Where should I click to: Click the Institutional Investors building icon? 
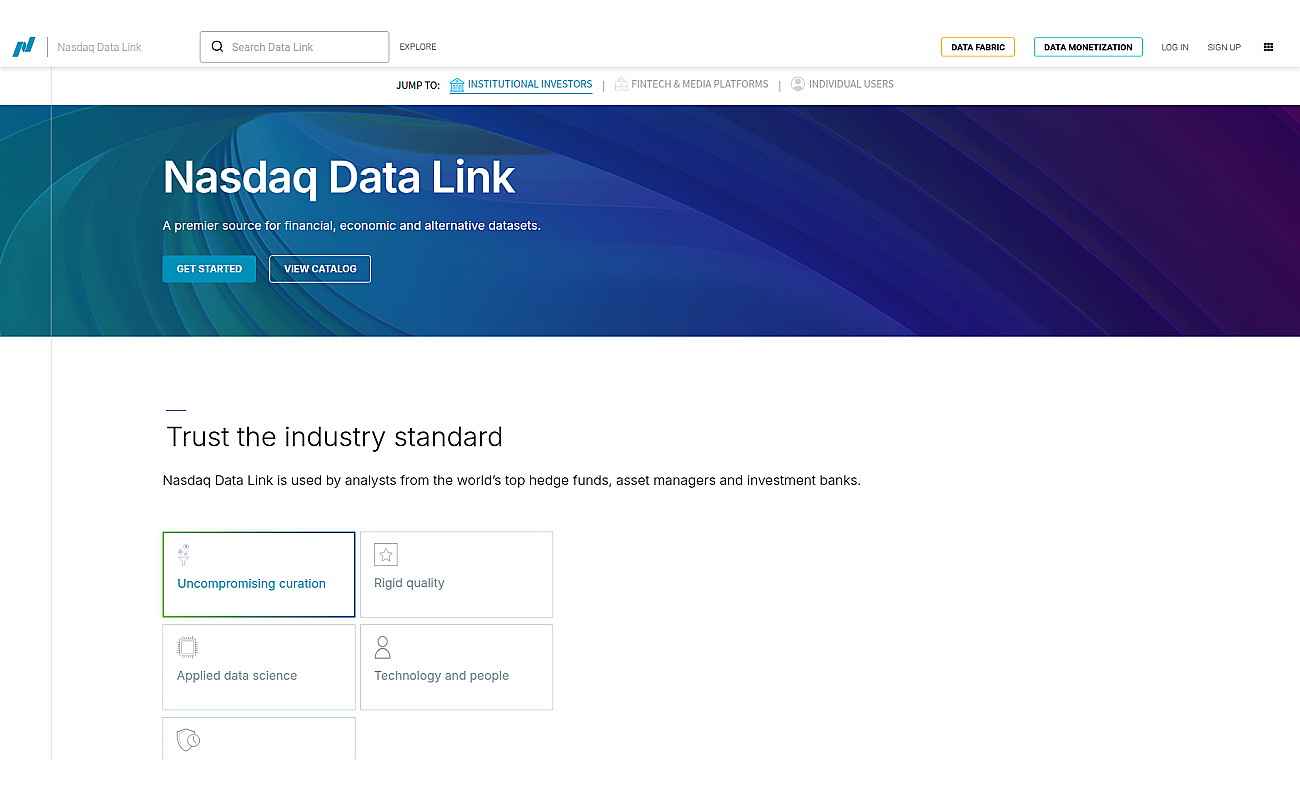pos(457,84)
